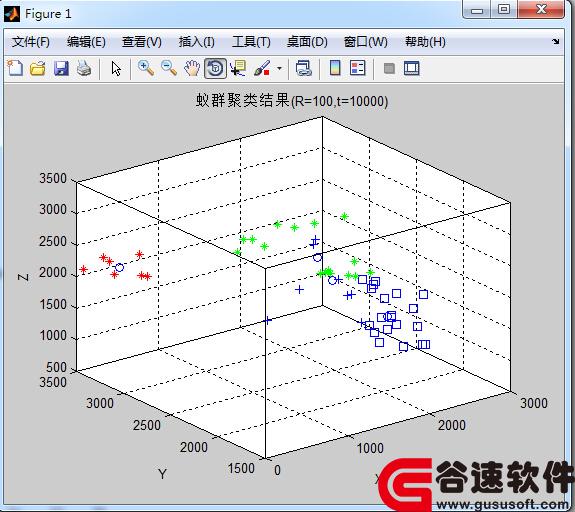
Task: Activate the Zoom Out magnifier
Action: click(x=169, y=68)
